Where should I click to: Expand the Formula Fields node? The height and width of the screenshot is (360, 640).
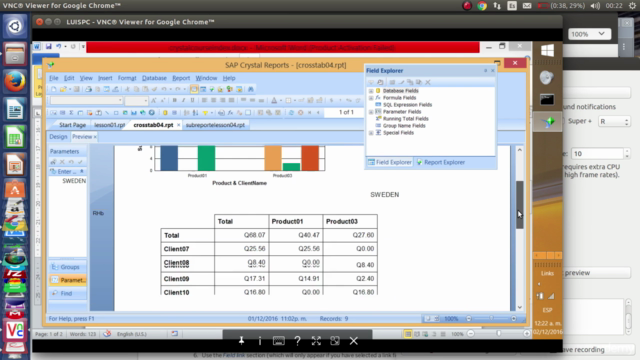(x=371, y=98)
